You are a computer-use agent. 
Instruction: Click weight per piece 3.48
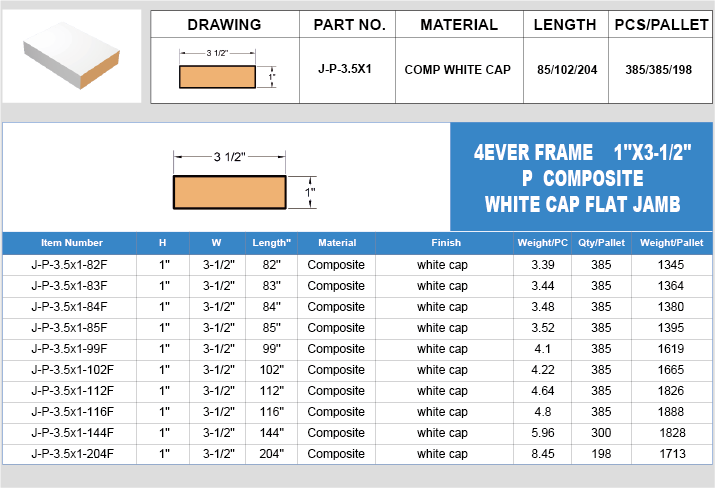click(x=543, y=306)
